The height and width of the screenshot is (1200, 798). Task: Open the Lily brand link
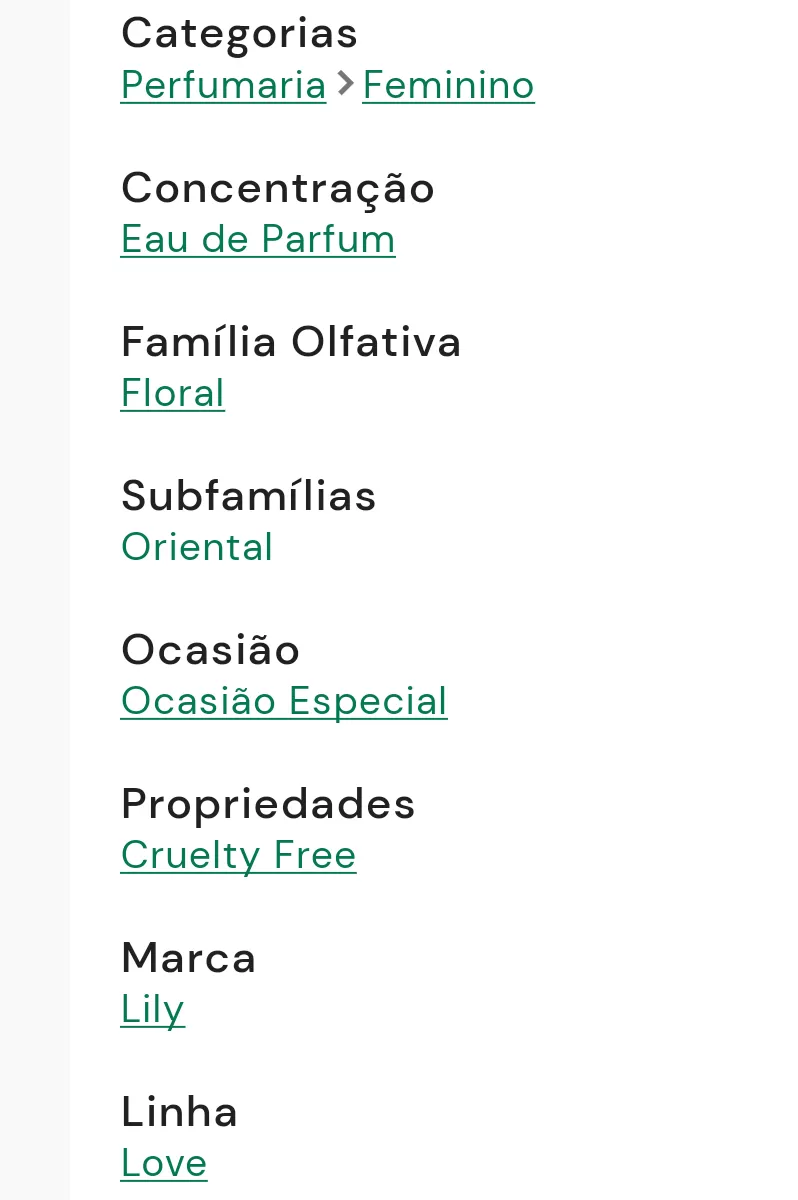[x=153, y=1010]
